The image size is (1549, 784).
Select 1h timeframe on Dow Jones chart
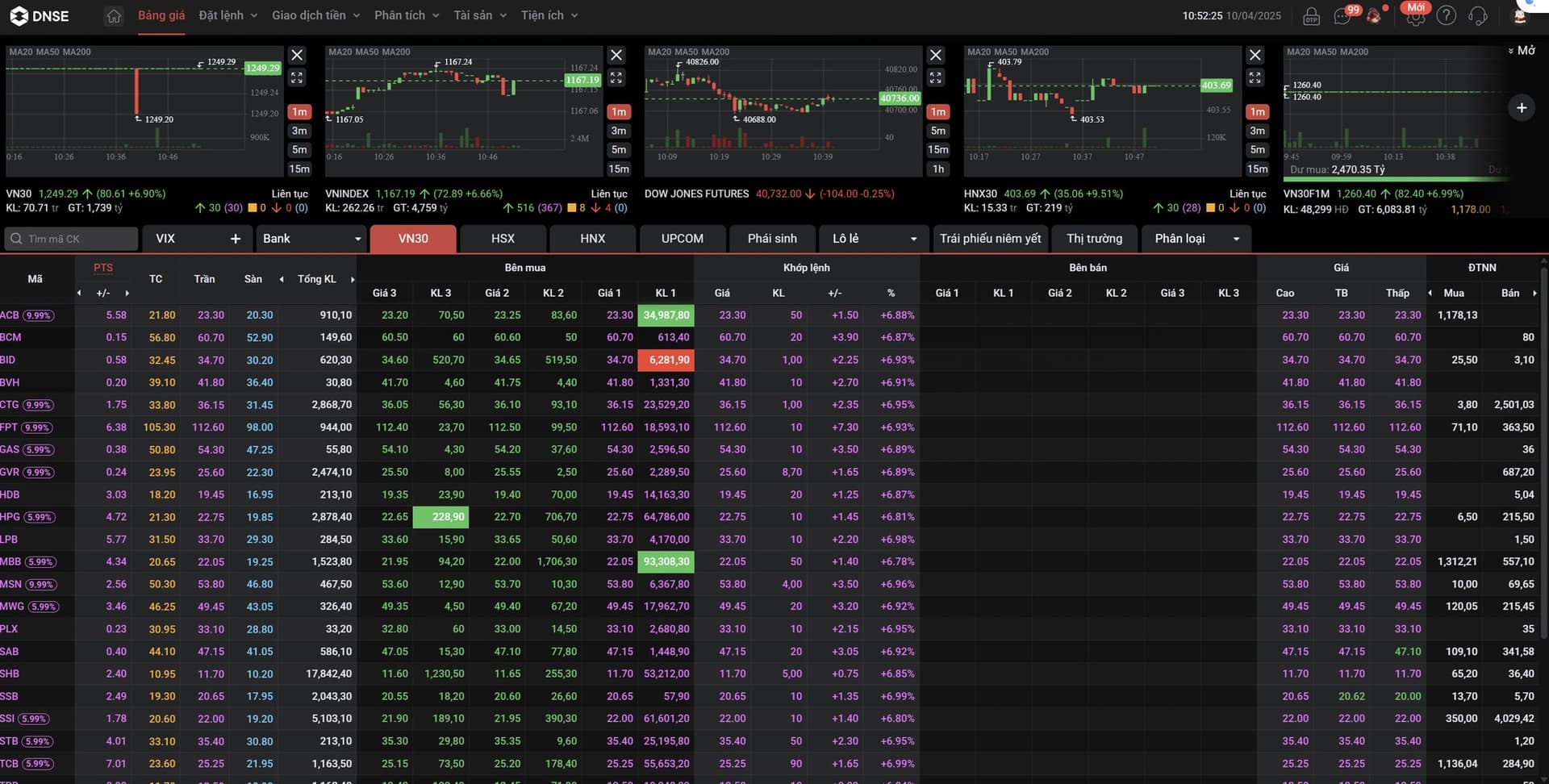pyautogui.click(x=937, y=169)
